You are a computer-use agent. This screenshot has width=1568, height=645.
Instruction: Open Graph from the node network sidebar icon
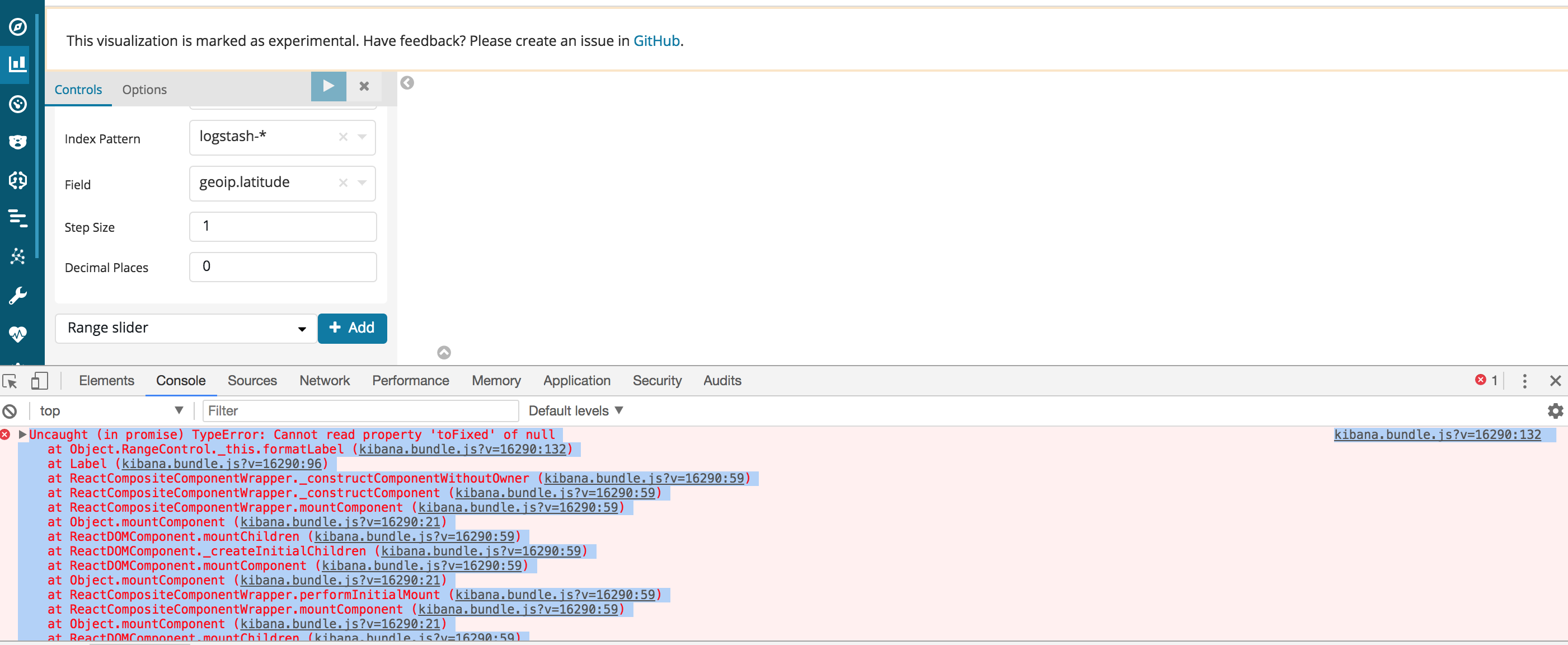pyautogui.click(x=18, y=256)
